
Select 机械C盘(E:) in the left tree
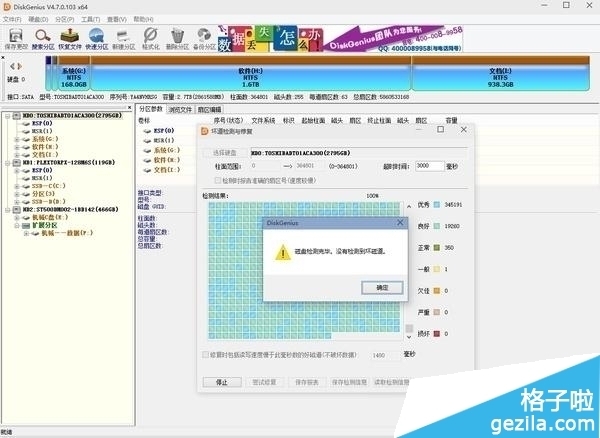coord(50,217)
